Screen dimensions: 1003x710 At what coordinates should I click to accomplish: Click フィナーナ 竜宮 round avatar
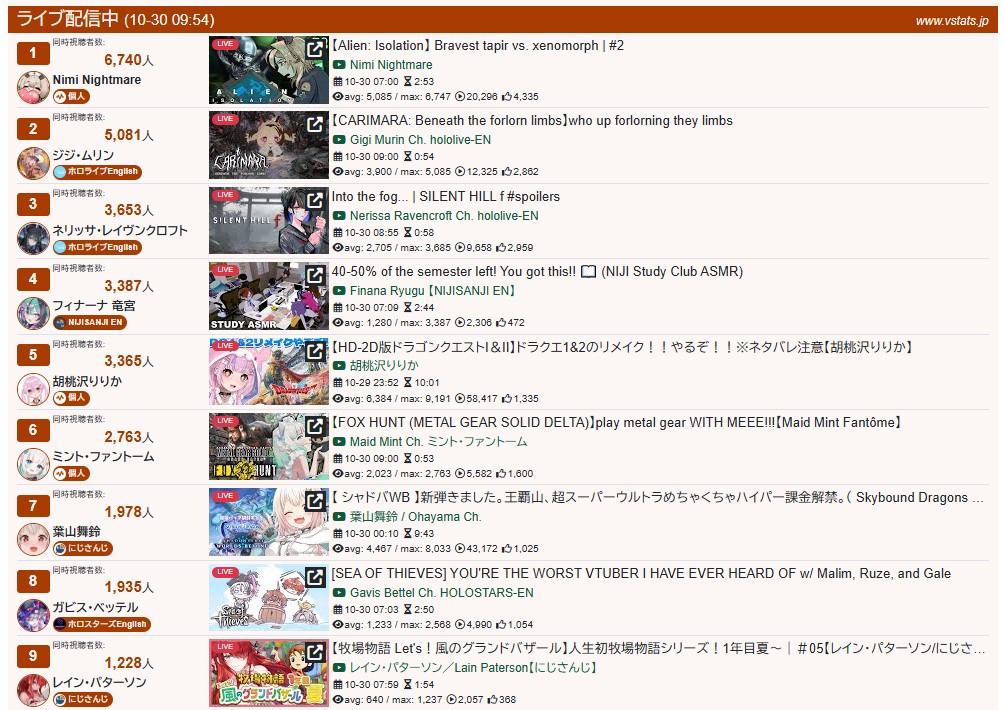tap(33, 313)
